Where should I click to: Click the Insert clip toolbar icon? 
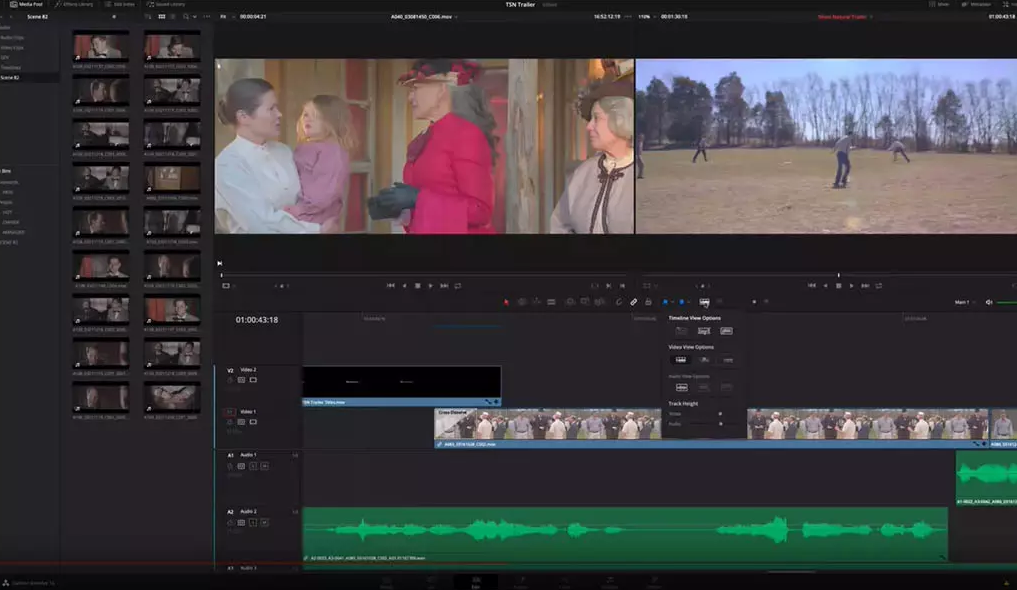(570, 302)
